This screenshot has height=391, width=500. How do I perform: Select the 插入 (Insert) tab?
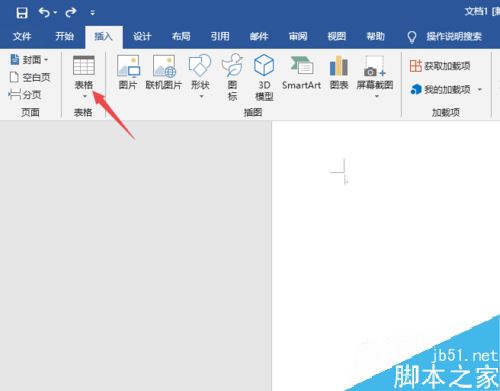(103, 36)
